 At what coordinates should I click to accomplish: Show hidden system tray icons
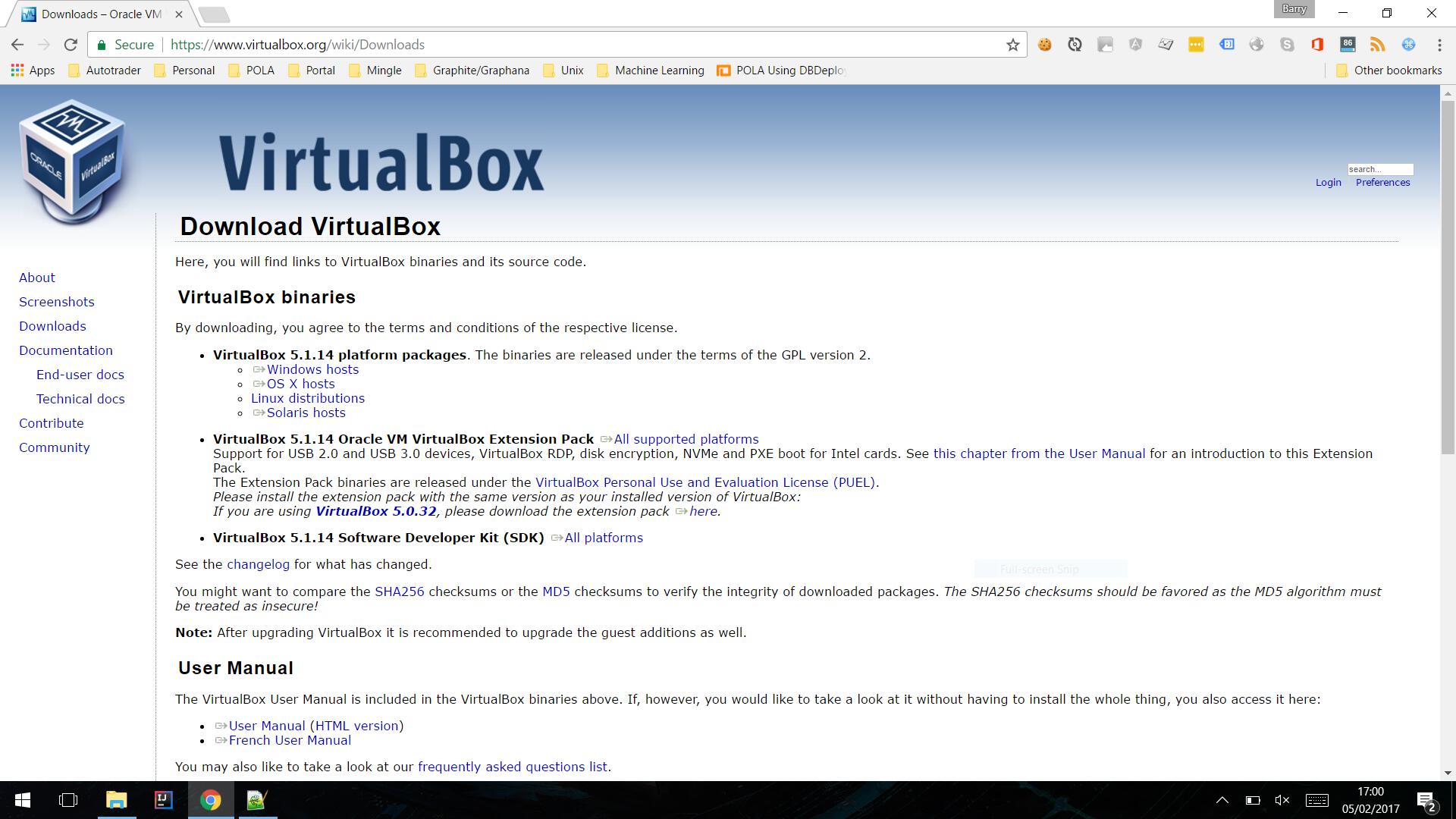(x=1222, y=800)
